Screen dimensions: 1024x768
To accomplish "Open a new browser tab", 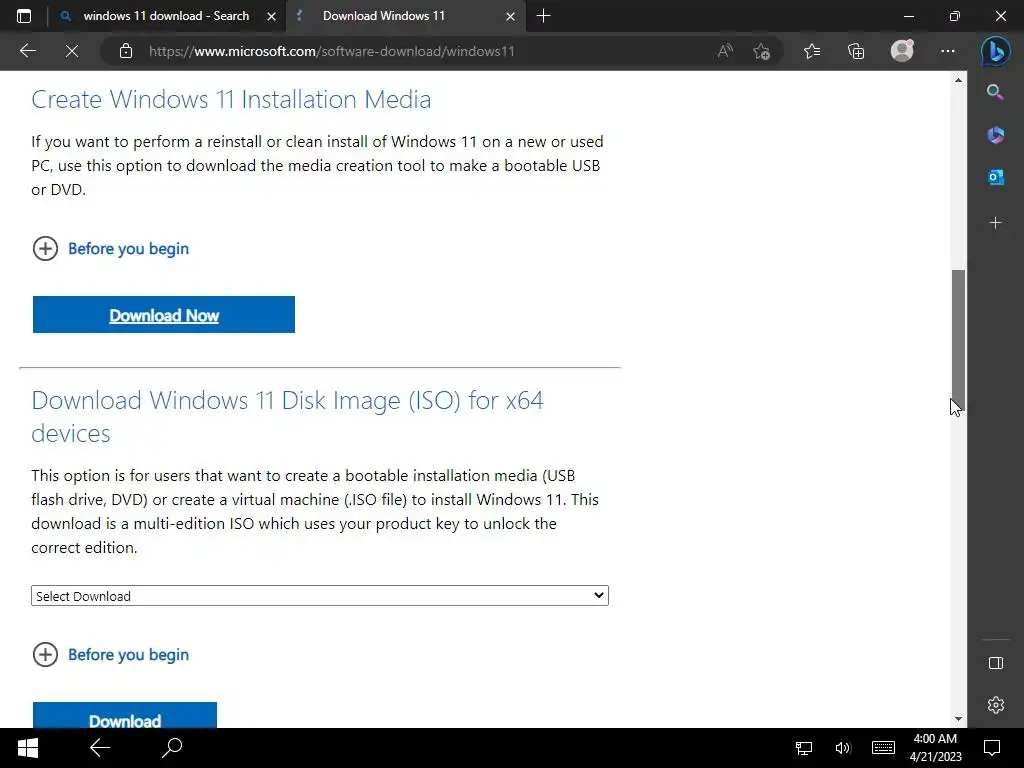I will pyautogui.click(x=543, y=16).
